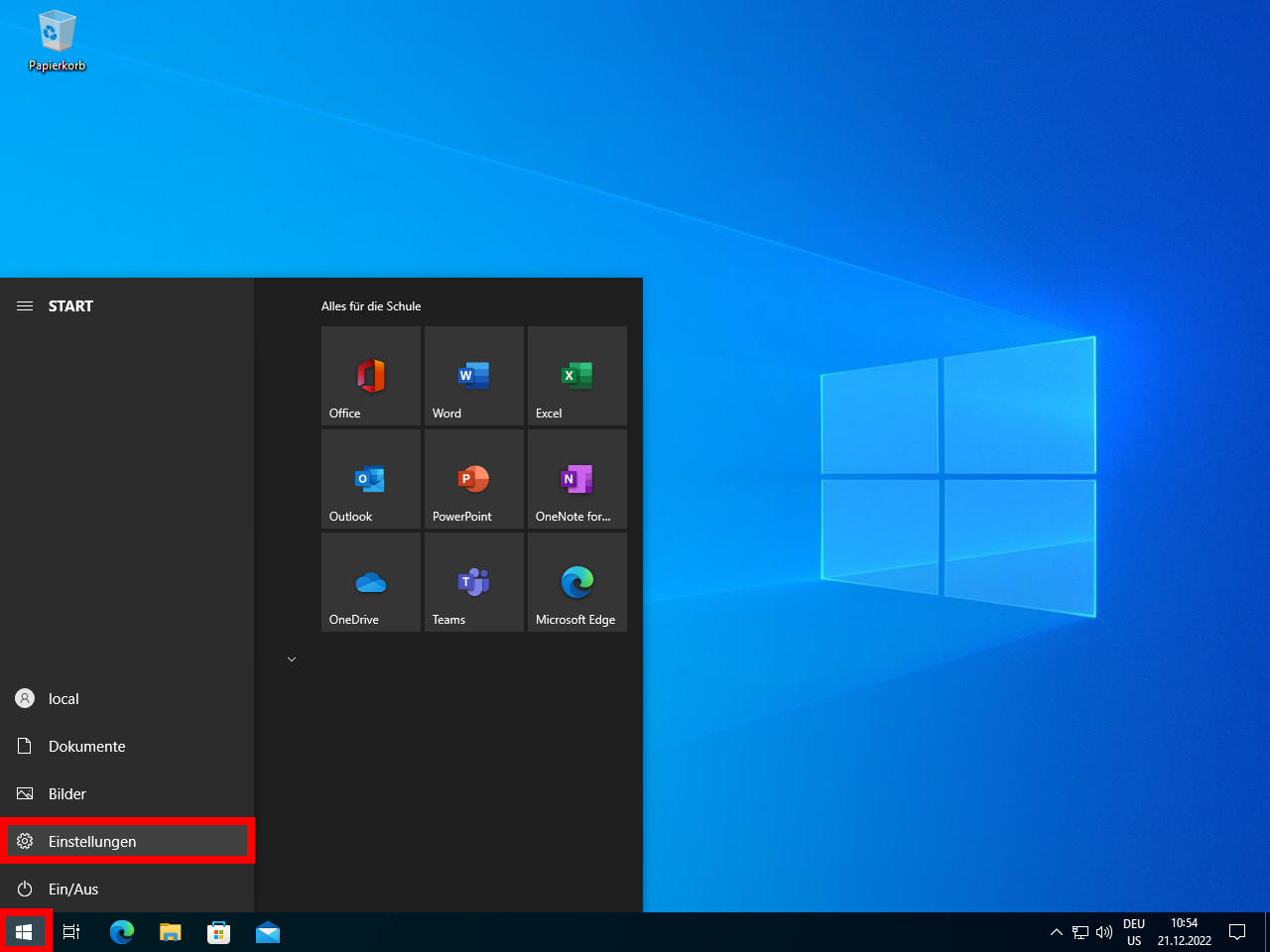Open the local user account menu

point(127,699)
